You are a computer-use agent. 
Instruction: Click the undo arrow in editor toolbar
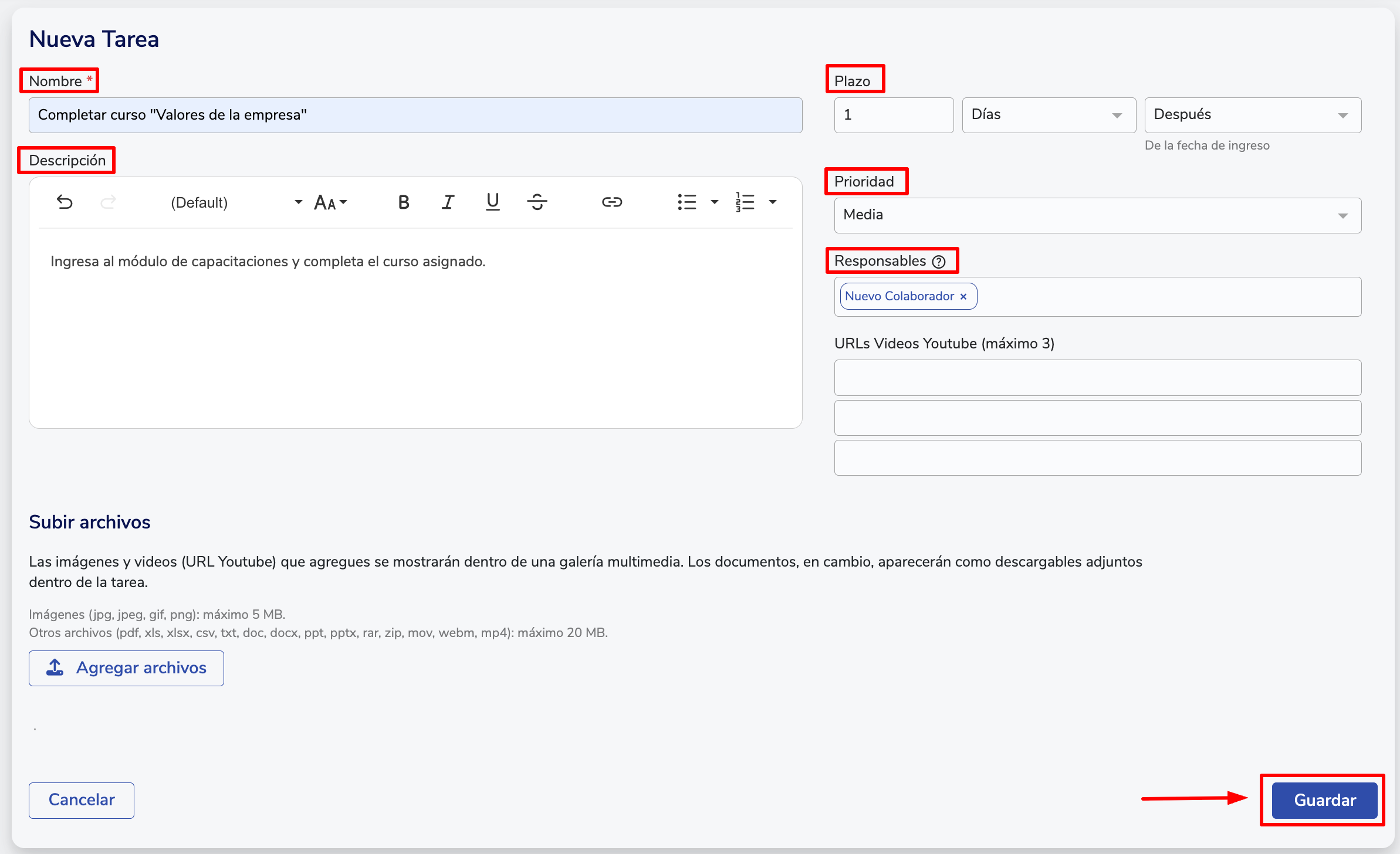(x=65, y=202)
